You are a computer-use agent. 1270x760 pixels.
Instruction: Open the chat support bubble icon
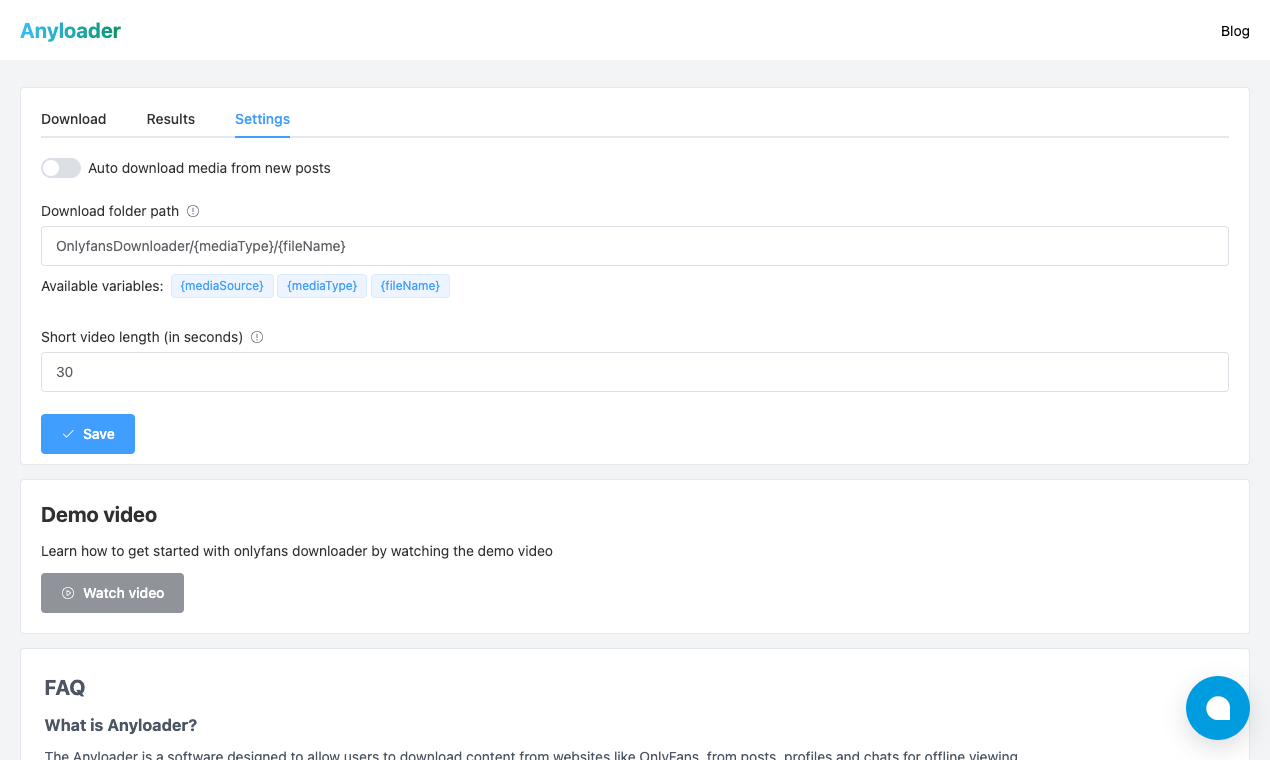pos(1217,708)
